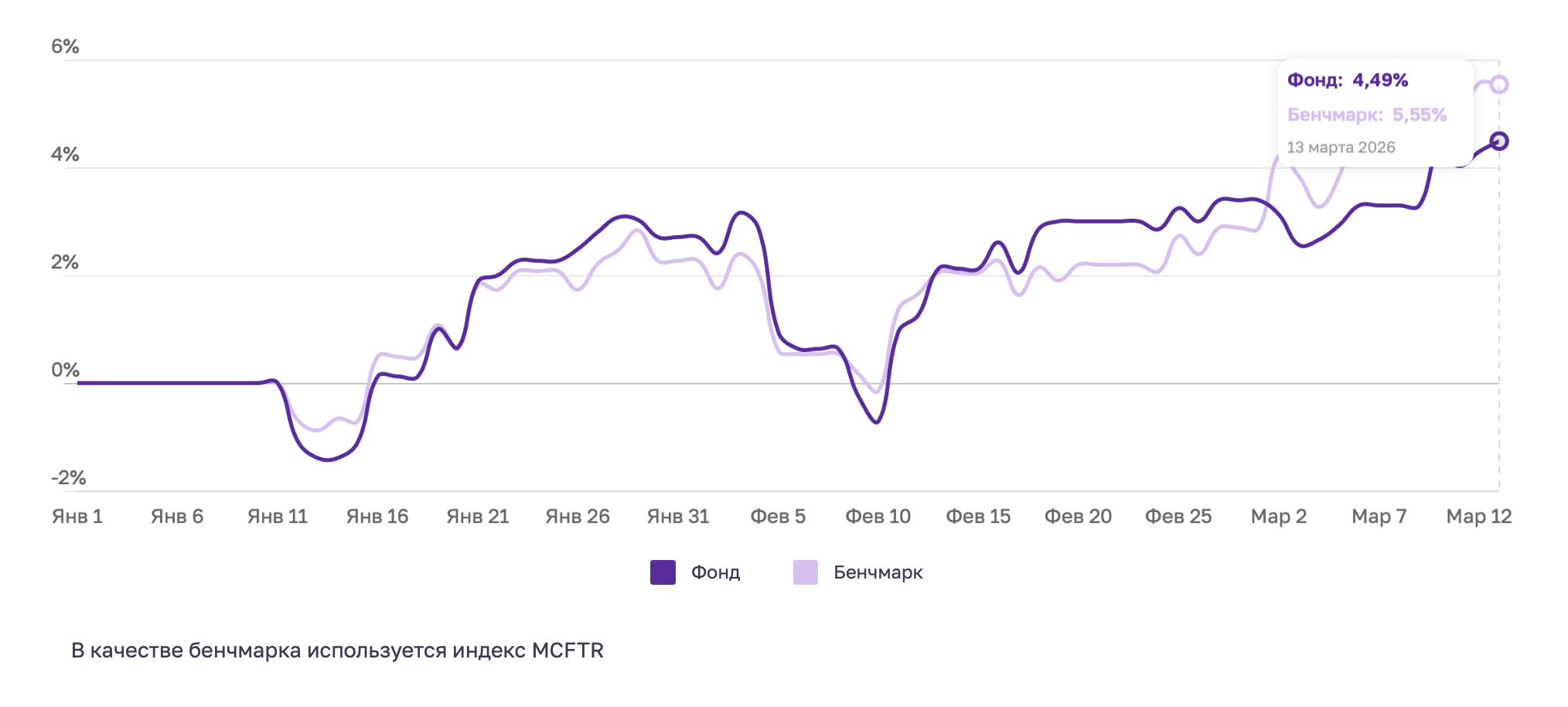Click the dark Фонд endpoint marker circle

(x=1498, y=141)
